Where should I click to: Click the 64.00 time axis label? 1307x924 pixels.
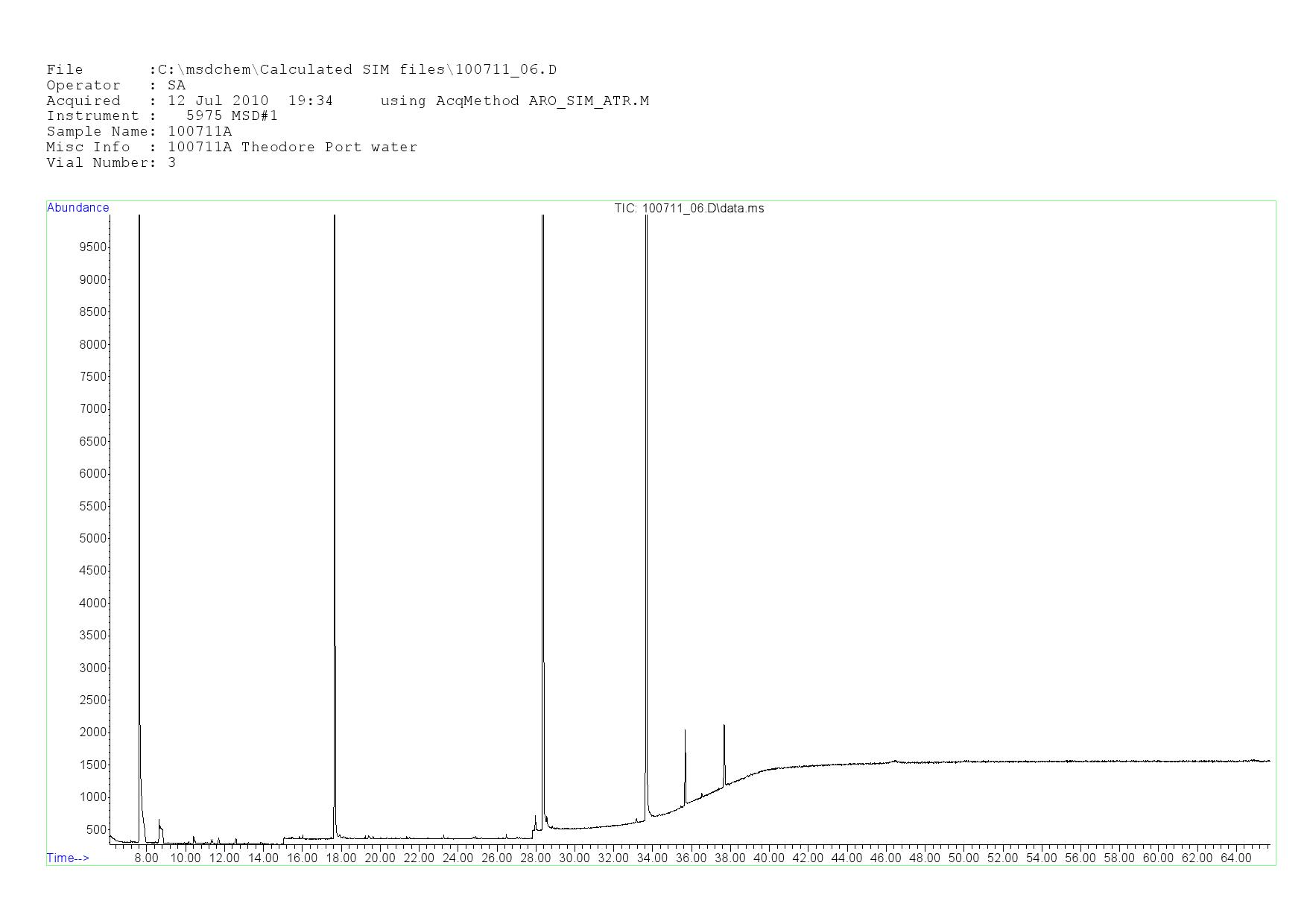1235,858
